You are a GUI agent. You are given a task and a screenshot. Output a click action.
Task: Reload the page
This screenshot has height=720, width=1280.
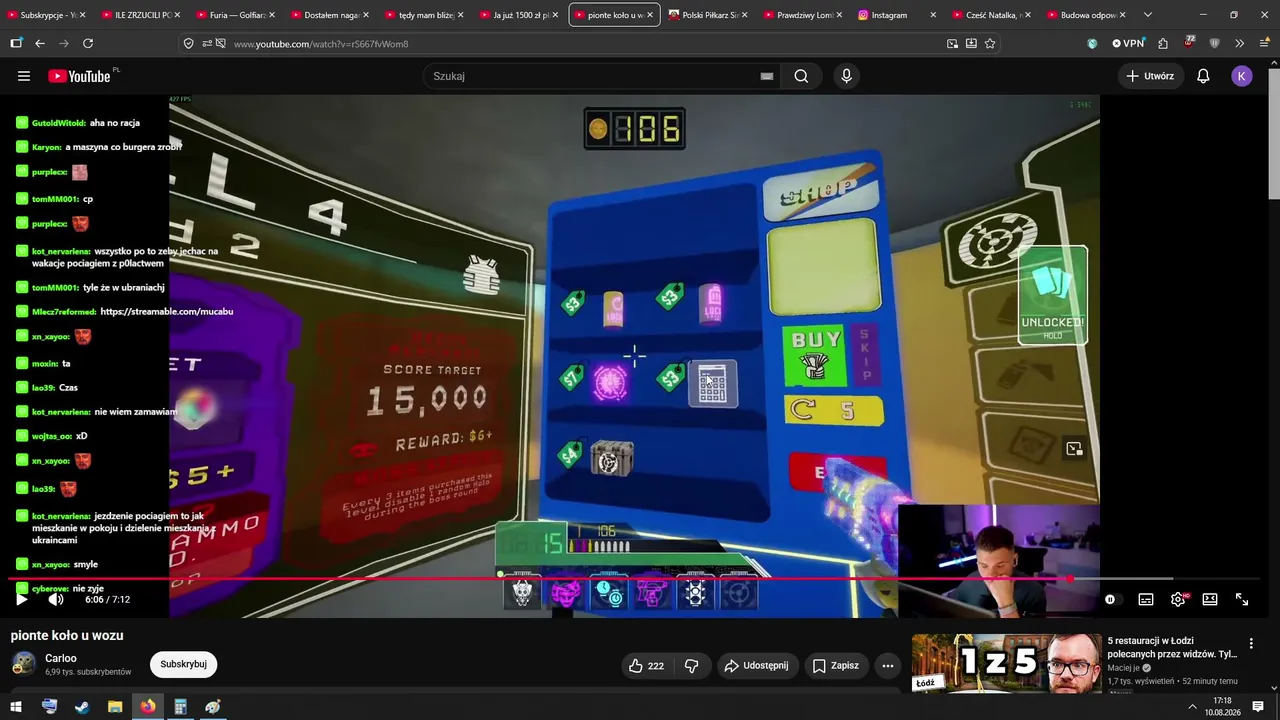[88, 44]
